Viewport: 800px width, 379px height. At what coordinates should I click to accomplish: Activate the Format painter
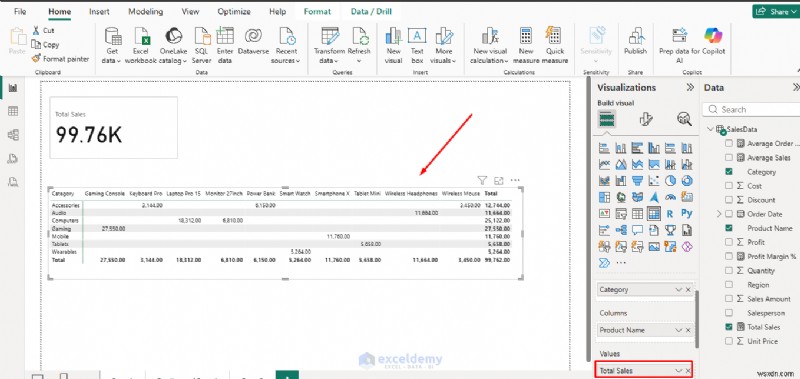click(x=60, y=59)
